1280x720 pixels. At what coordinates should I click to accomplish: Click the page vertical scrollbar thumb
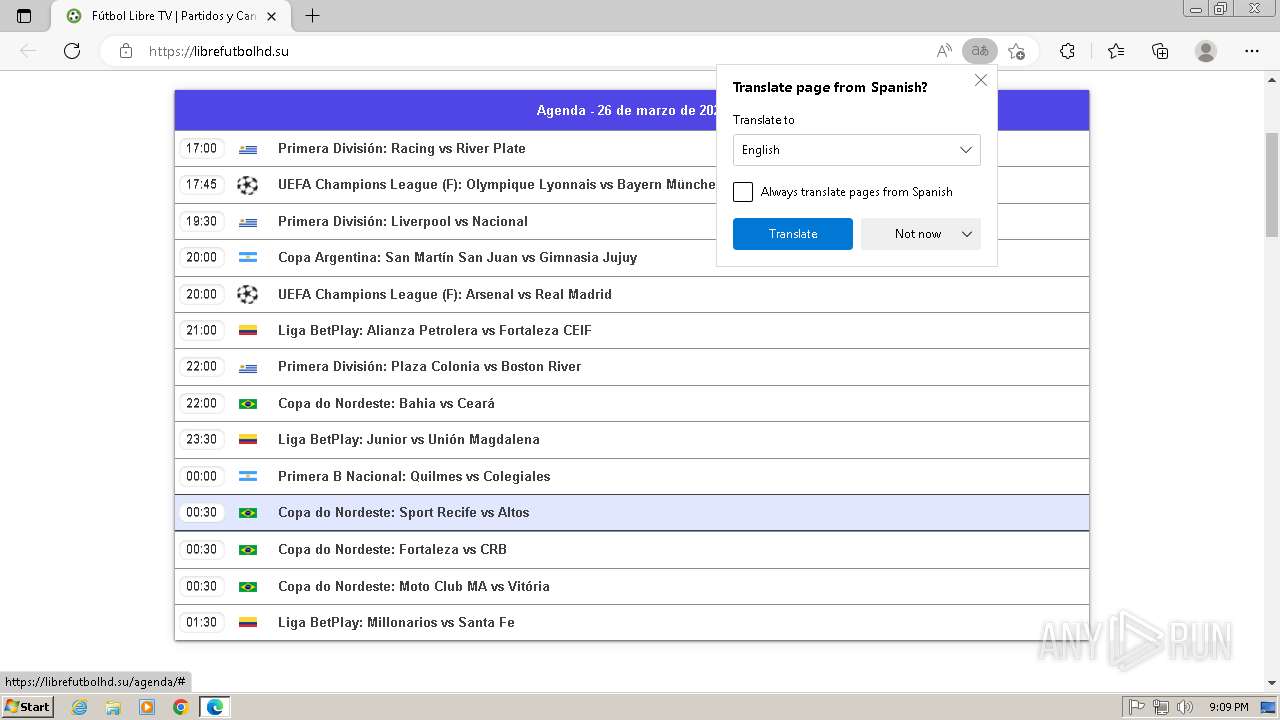[x=1272, y=184]
